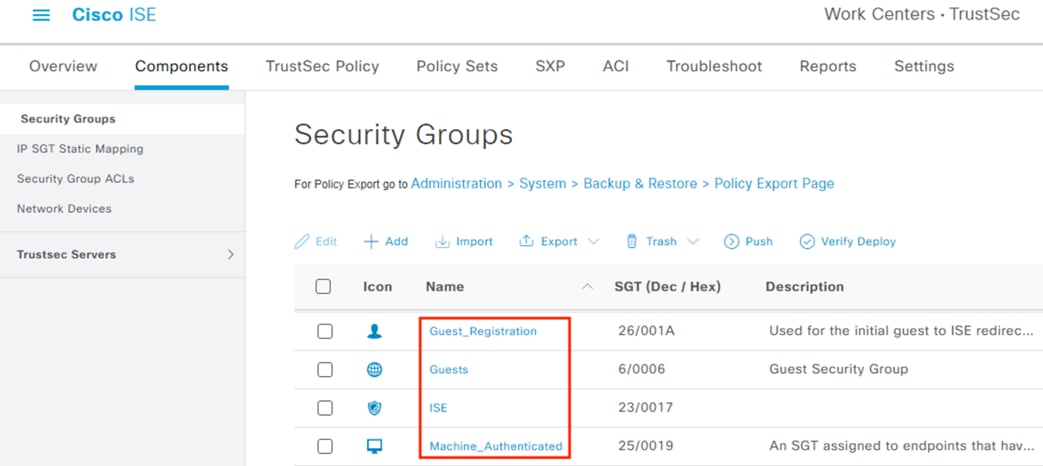
Task: Click the Edit pencil button
Action: (x=316, y=241)
